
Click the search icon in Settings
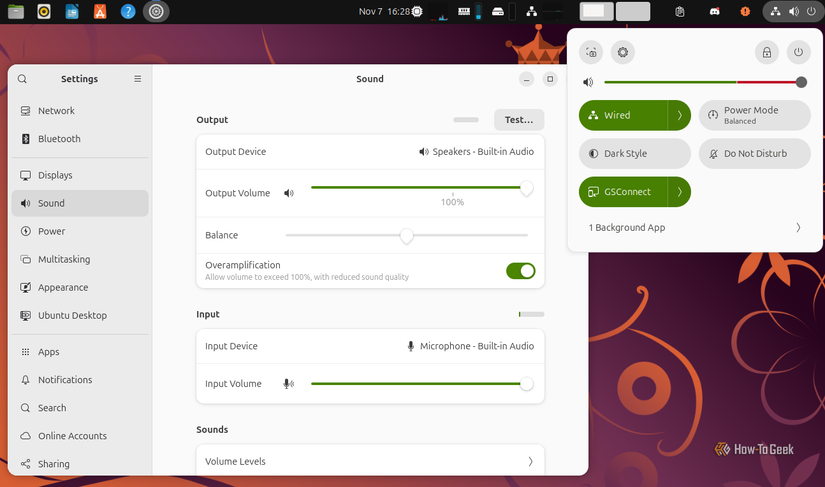[22, 79]
